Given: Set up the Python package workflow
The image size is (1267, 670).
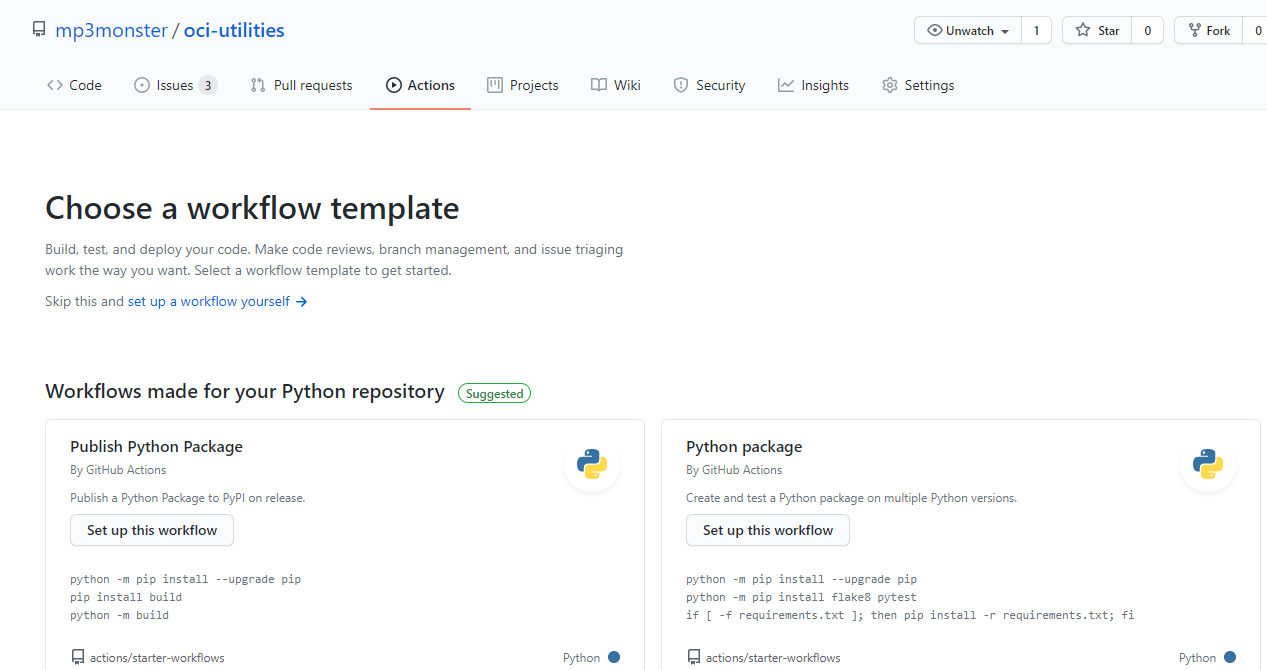Looking at the screenshot, I should [768, 530].
